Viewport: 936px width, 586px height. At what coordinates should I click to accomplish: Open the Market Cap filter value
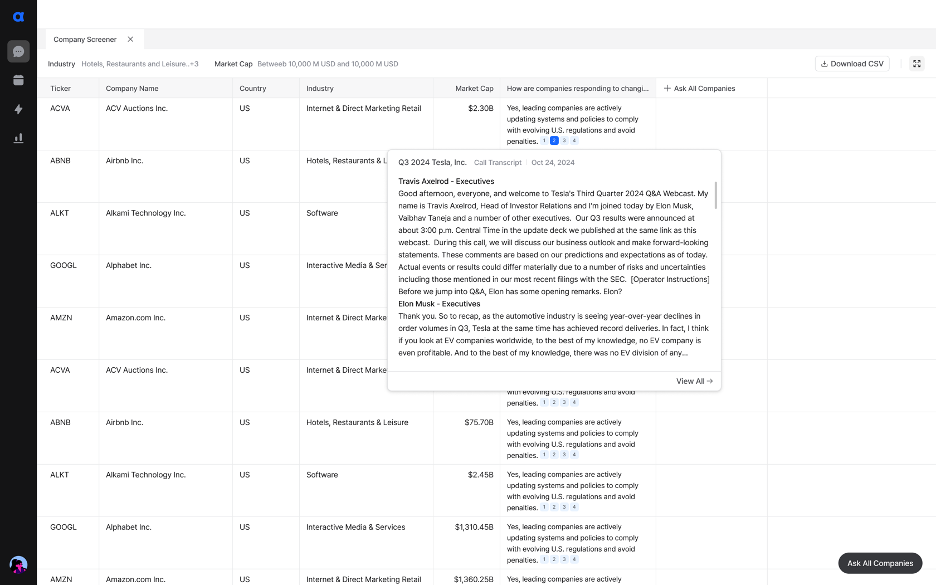tap(328, 64)
